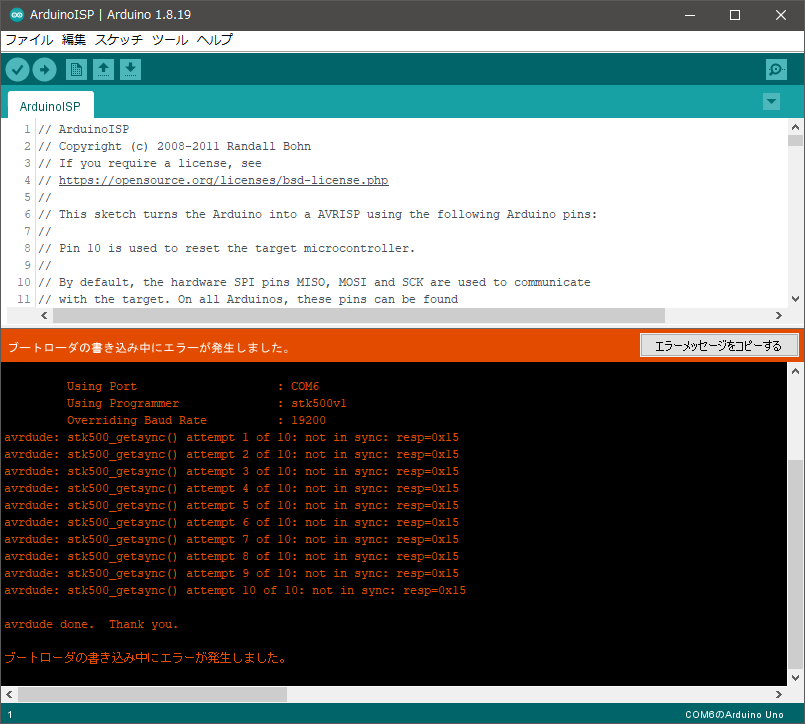Click the 'avrdude done. Thank you.' line

click(91, 624)
